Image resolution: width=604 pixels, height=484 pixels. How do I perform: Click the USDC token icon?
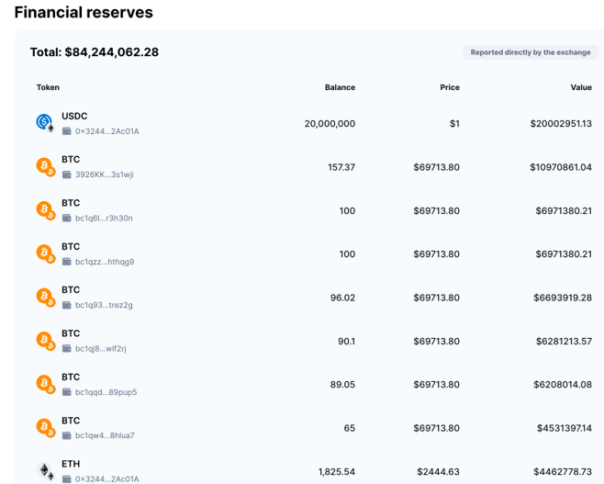45,123
